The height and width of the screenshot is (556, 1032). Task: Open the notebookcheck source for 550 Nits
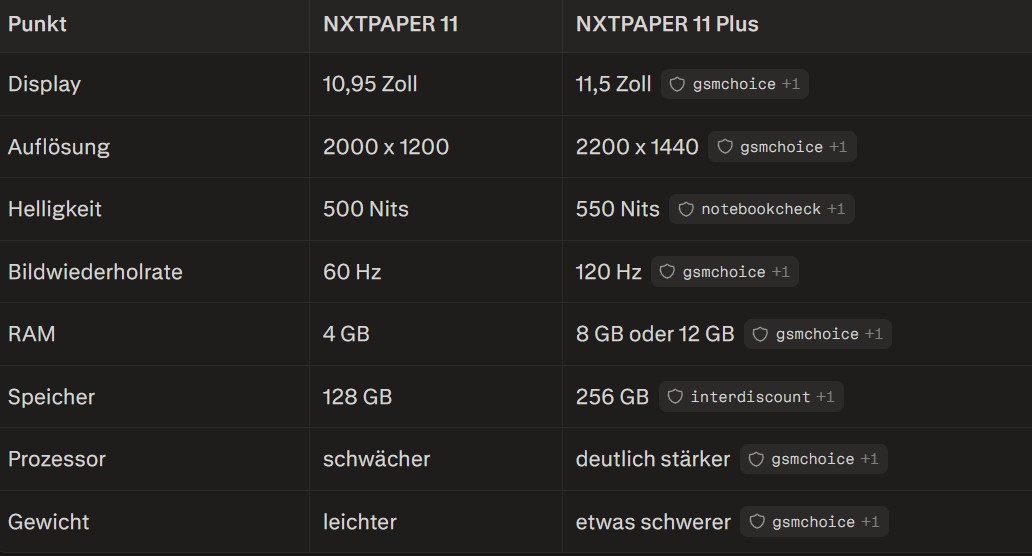pos(761,209)
